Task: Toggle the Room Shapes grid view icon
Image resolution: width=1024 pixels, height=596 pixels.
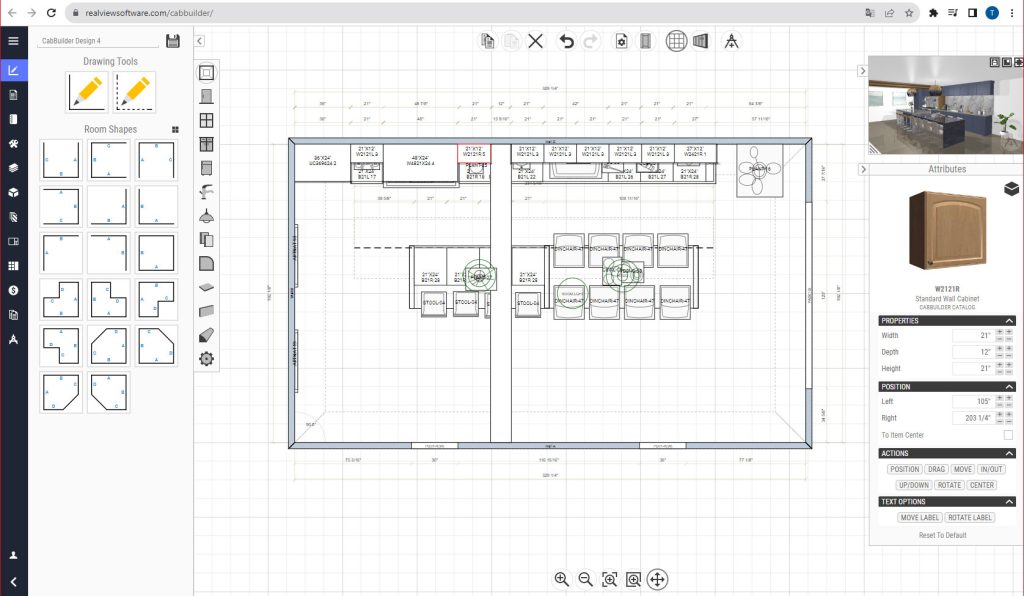Action: click(175, 129)
